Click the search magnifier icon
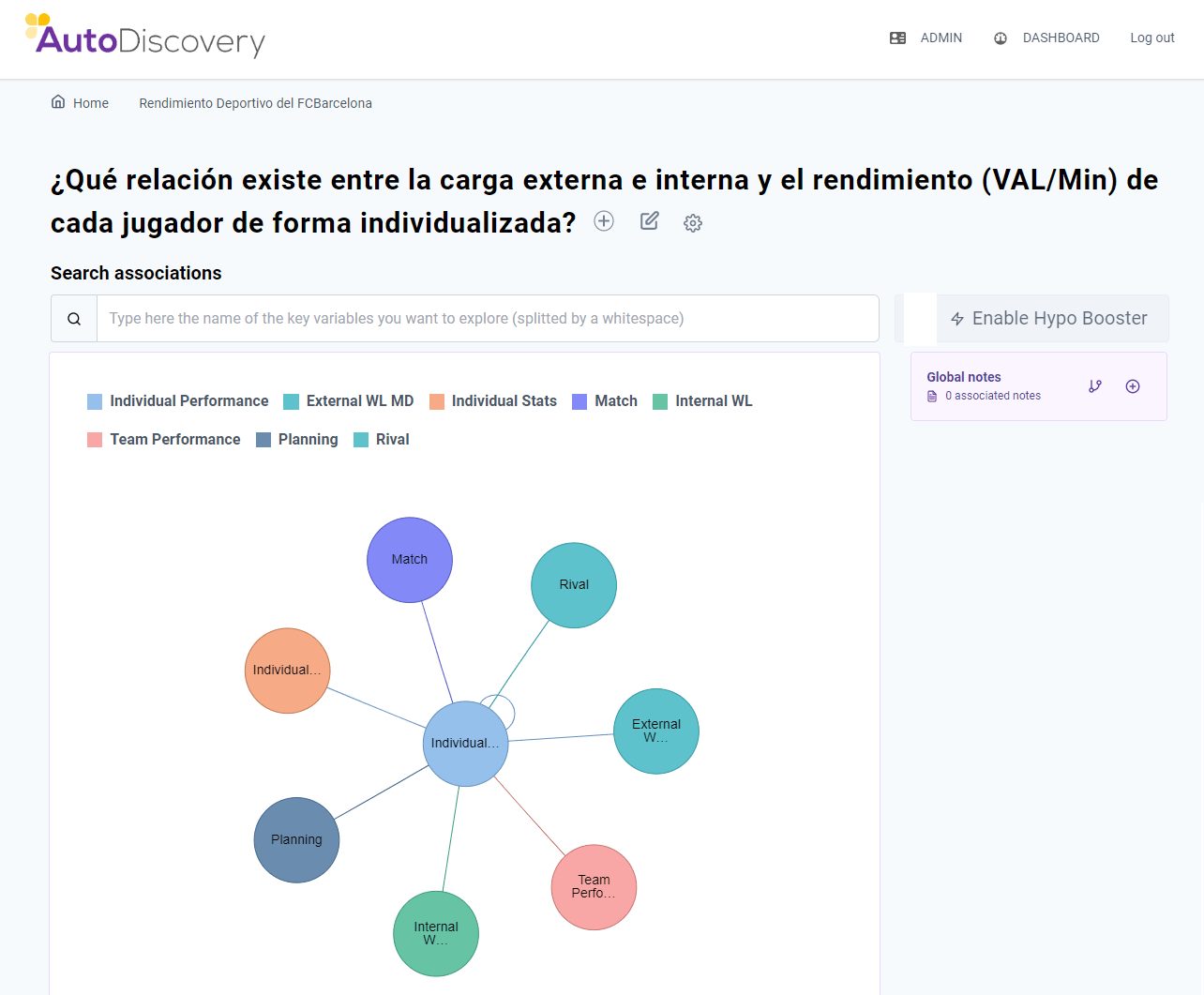Image resolution: width=1204 pixels, height=995 pixels. click(74, 319)
